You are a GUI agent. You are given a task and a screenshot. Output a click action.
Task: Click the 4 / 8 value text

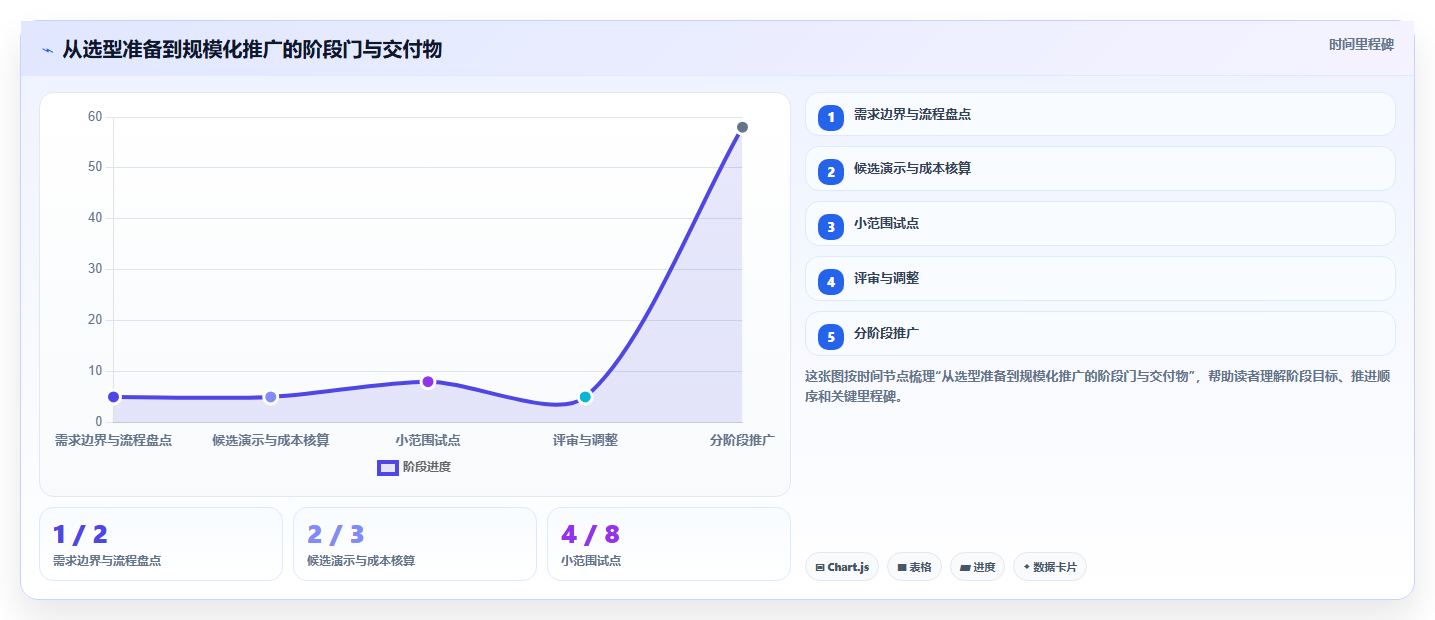591,534
